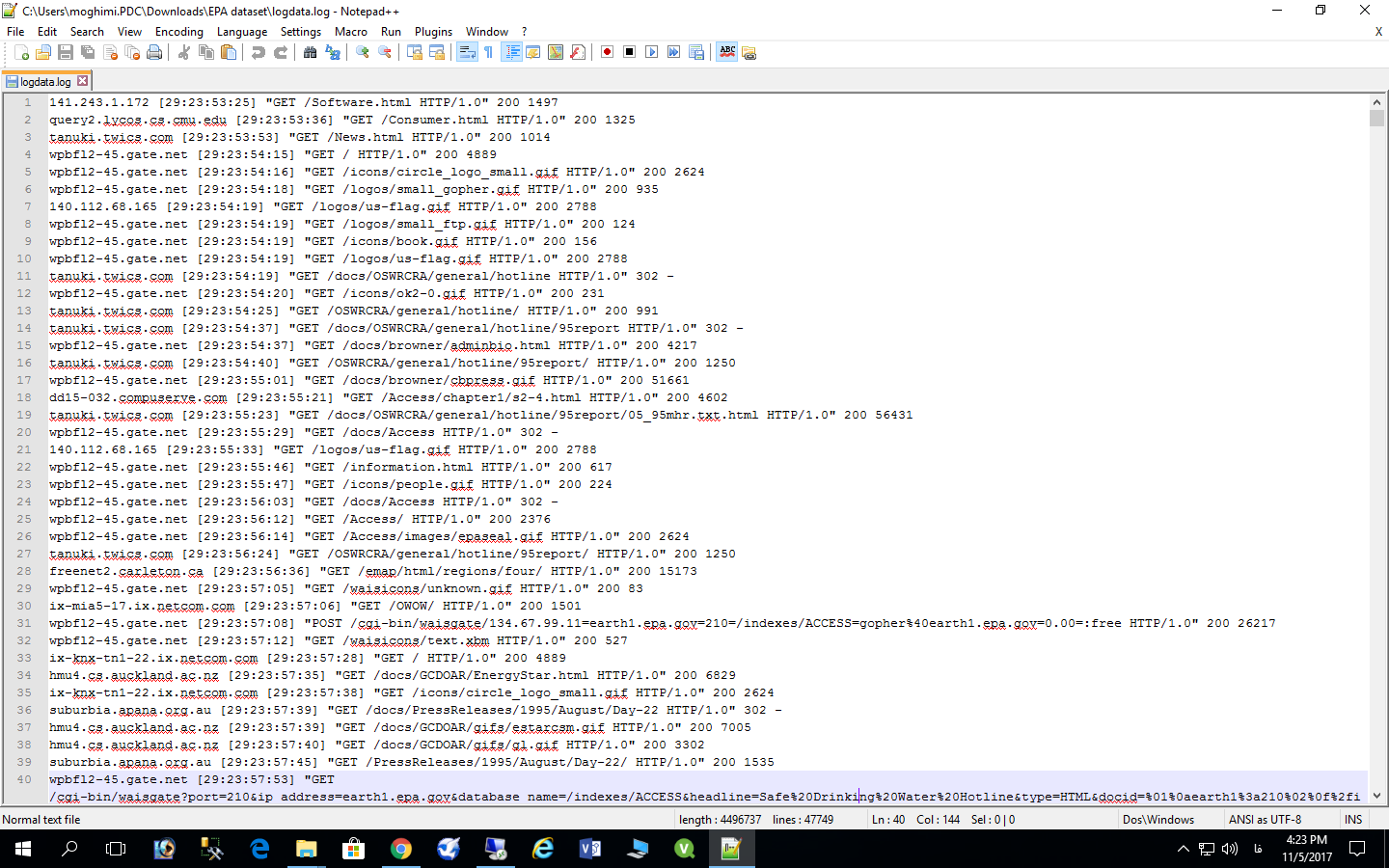Expand the Macro menu
Viewport: 1389px width, 868px height.
350,32
